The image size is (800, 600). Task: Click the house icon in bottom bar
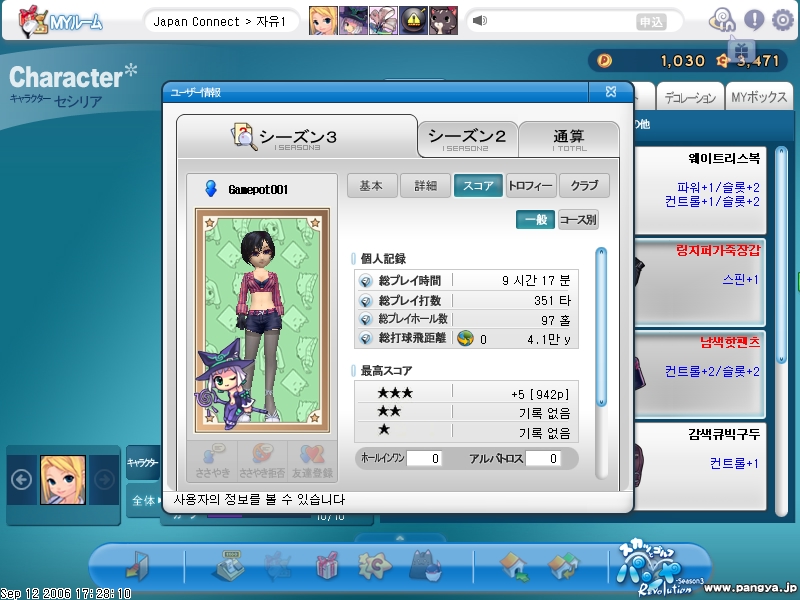coord(513,566)
